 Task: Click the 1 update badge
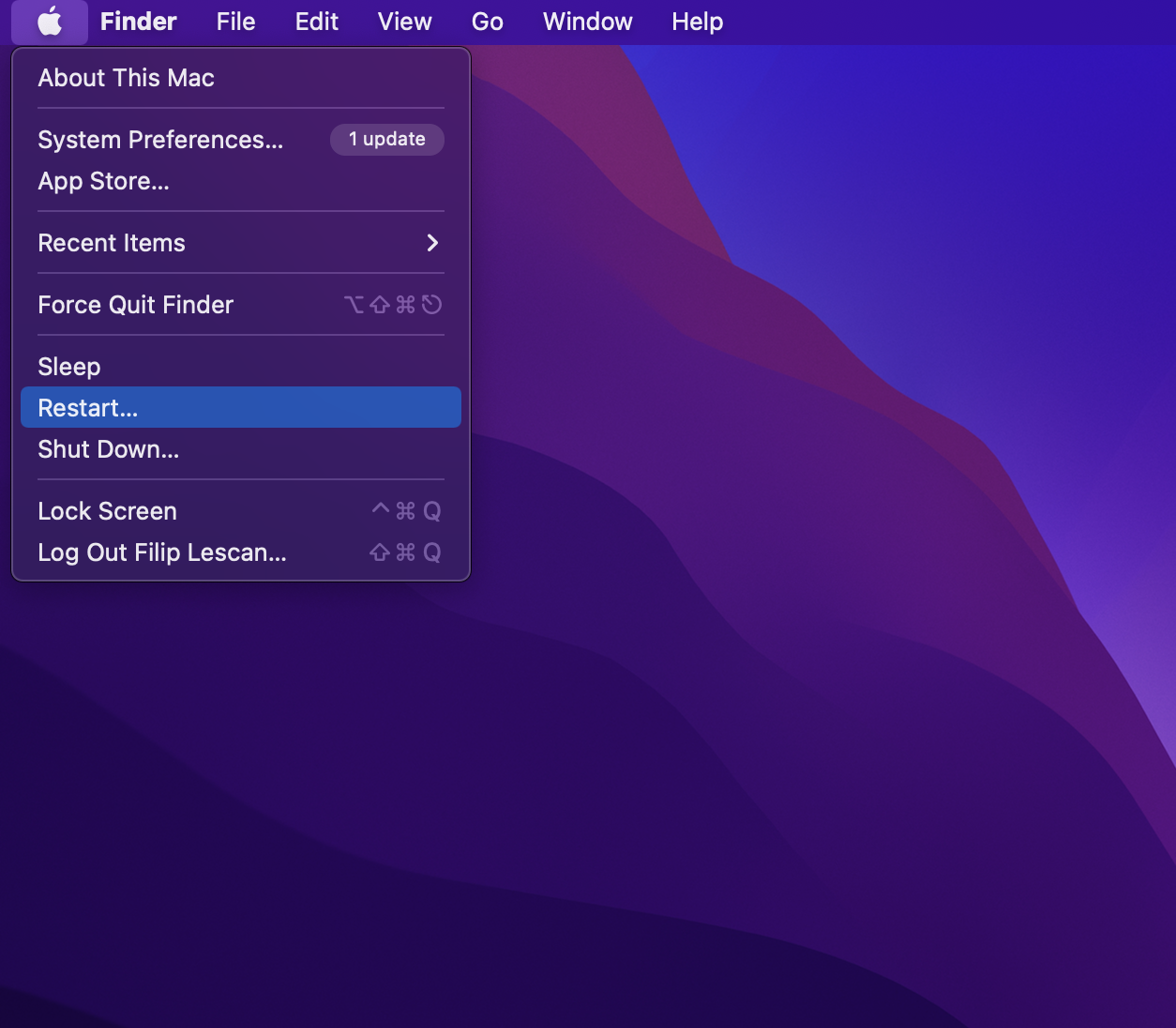point(387,139)
